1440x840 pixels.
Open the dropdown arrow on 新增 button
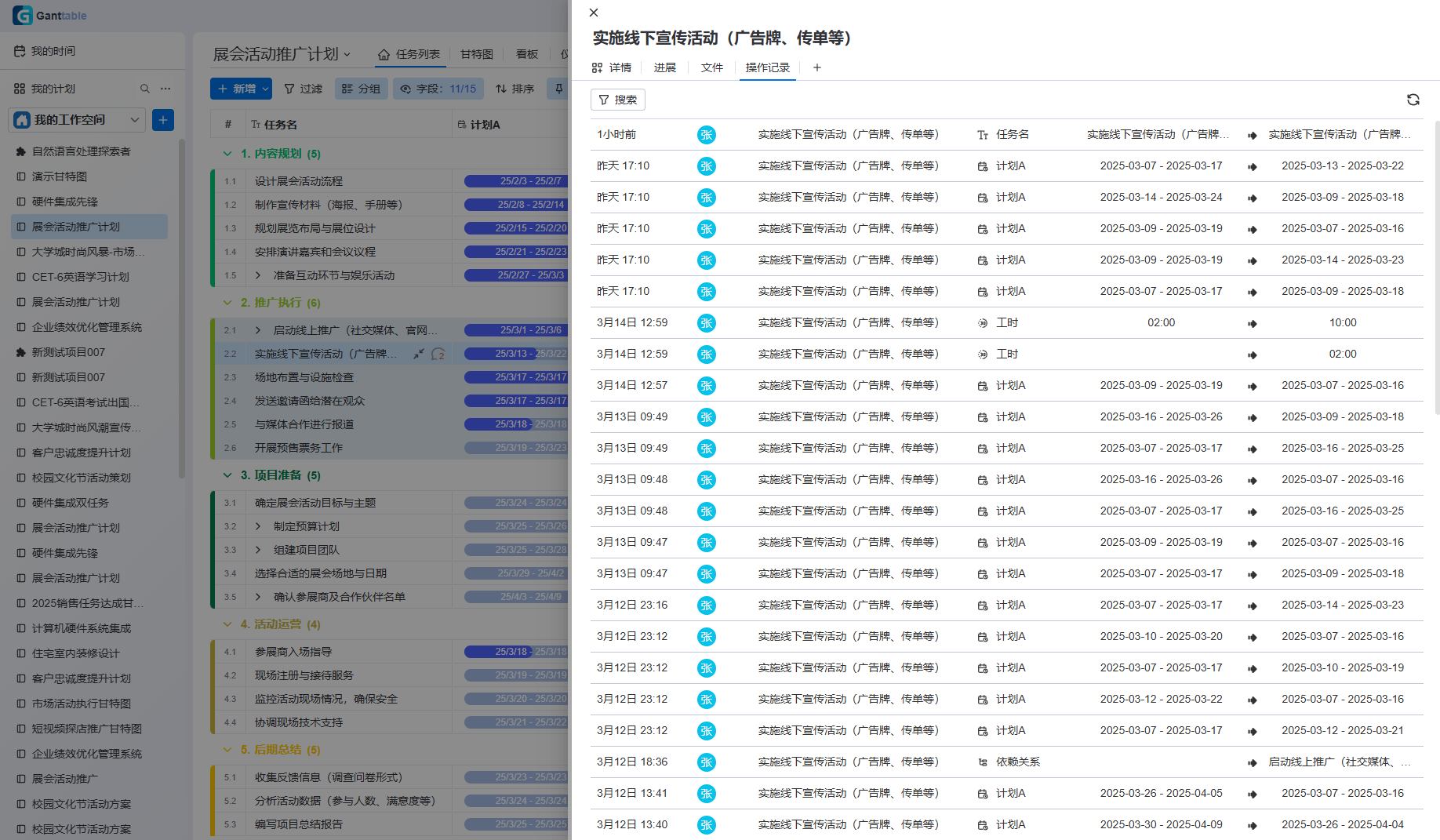tap(265, 89)
